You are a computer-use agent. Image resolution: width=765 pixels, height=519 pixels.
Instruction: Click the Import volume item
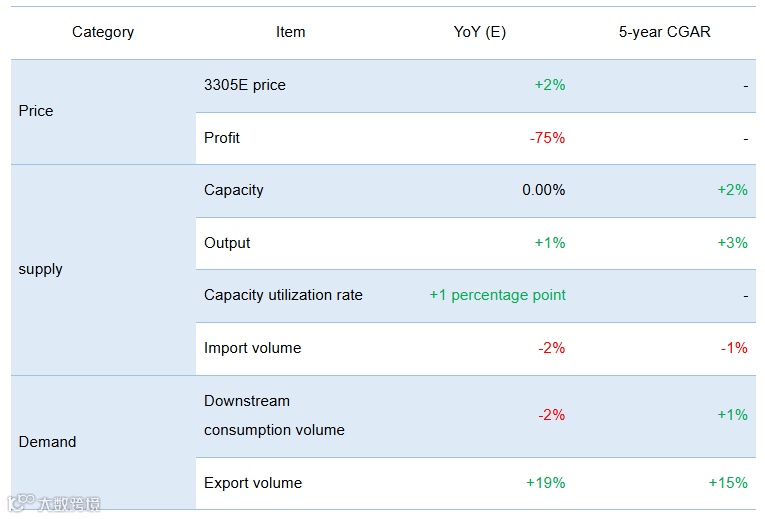tap(252, 348)
